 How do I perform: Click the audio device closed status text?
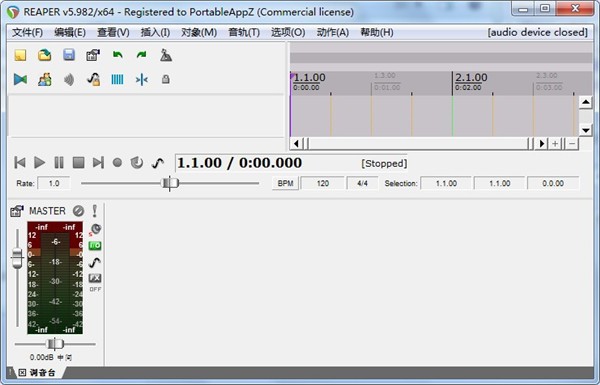pyautogui.click(x=538, y=33)
